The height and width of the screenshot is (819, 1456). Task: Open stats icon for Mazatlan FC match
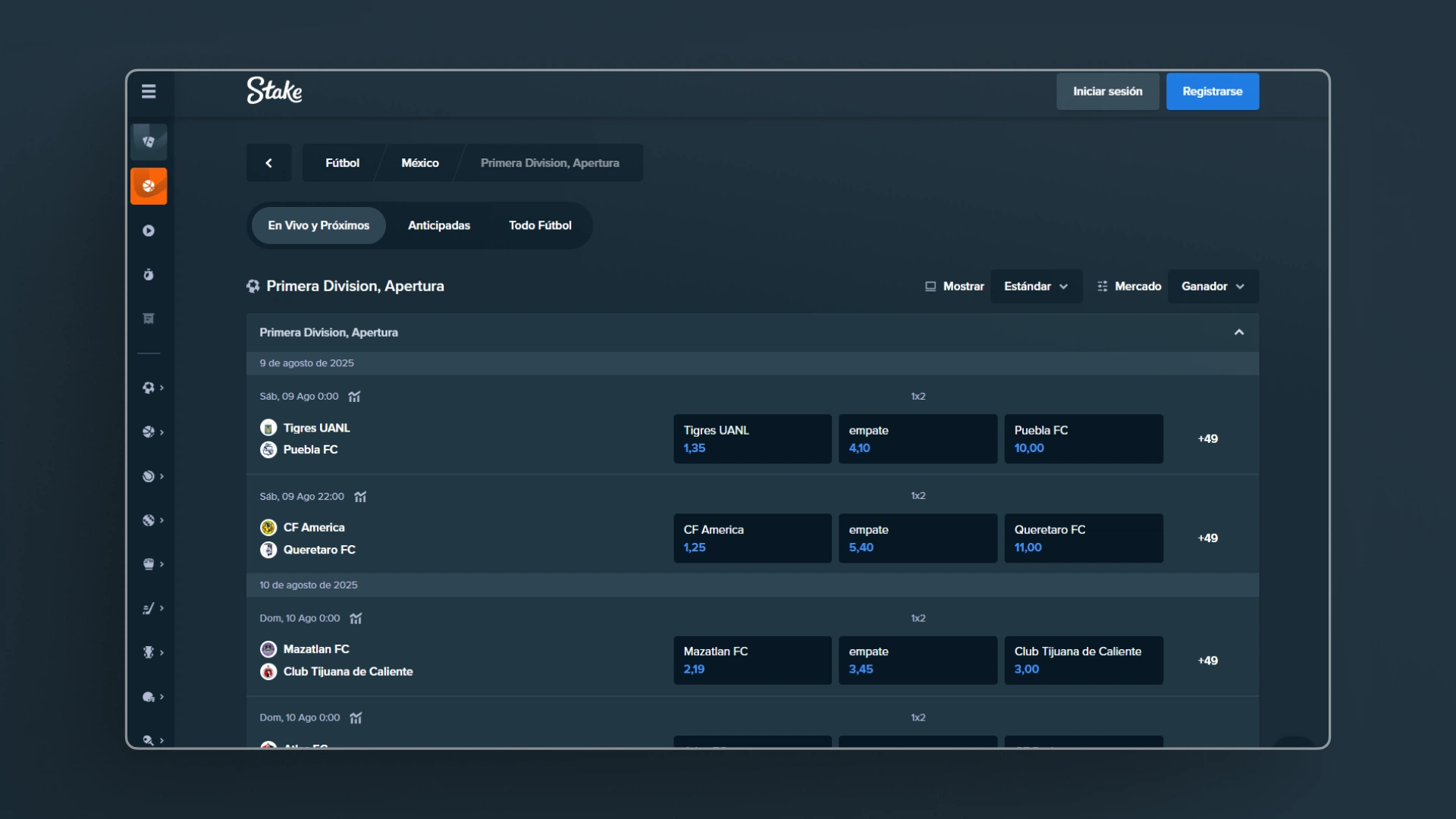tap(356, 619)
